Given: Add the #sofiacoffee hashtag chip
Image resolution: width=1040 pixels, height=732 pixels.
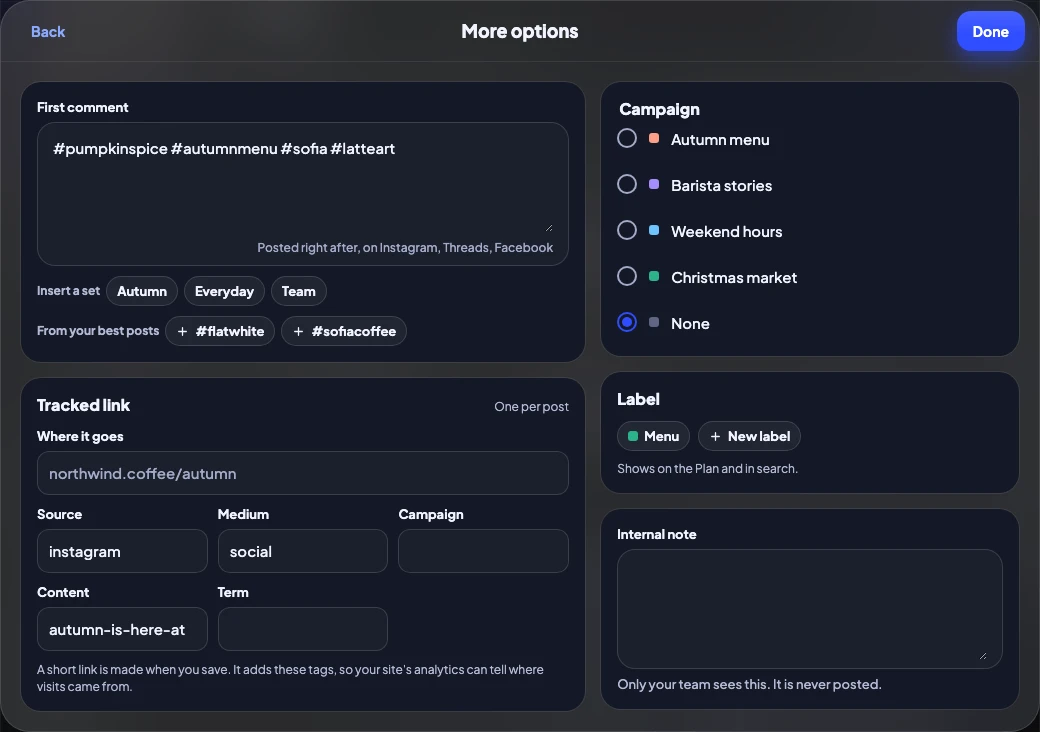Looking at the screenshot, I should point(344,331).
